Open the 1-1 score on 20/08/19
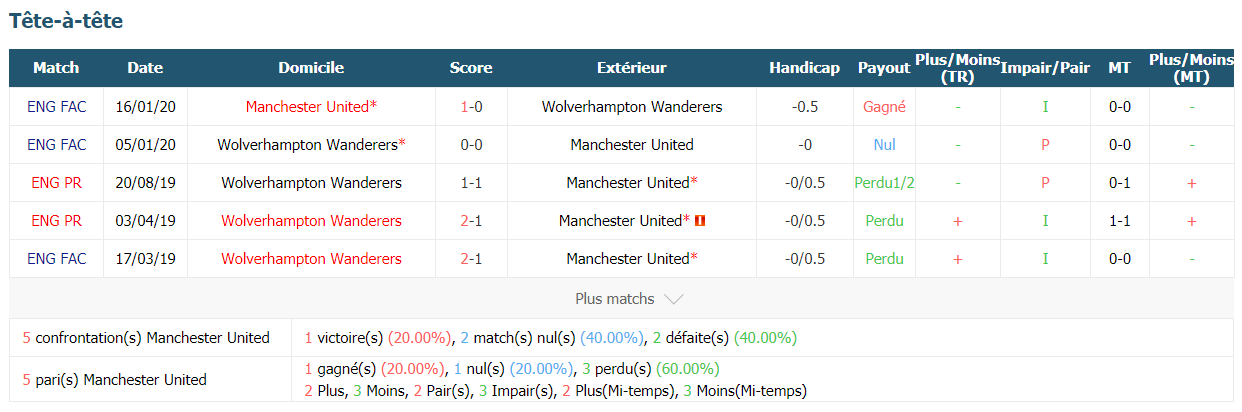Viewport: 1242px width, 412px height. tap(471, 183)
